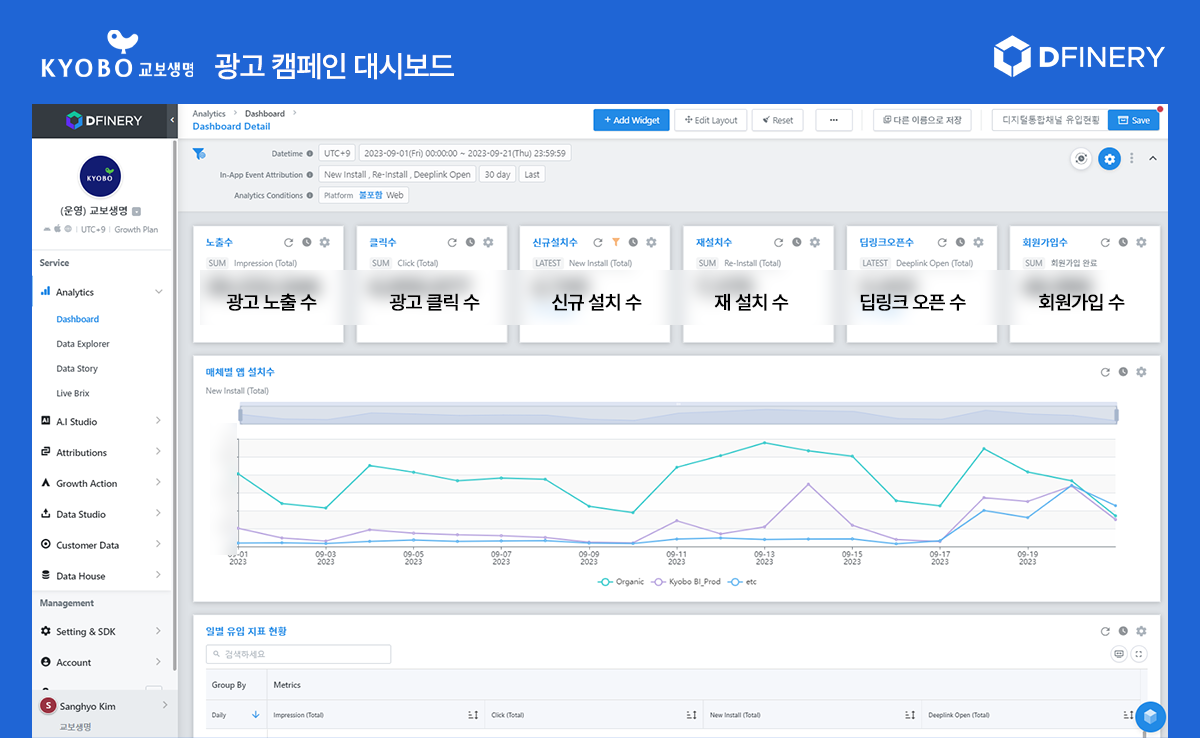Open the date range picker field
Image resolution: width=1200 pixels, height=738 pixels.
[465, 154]
